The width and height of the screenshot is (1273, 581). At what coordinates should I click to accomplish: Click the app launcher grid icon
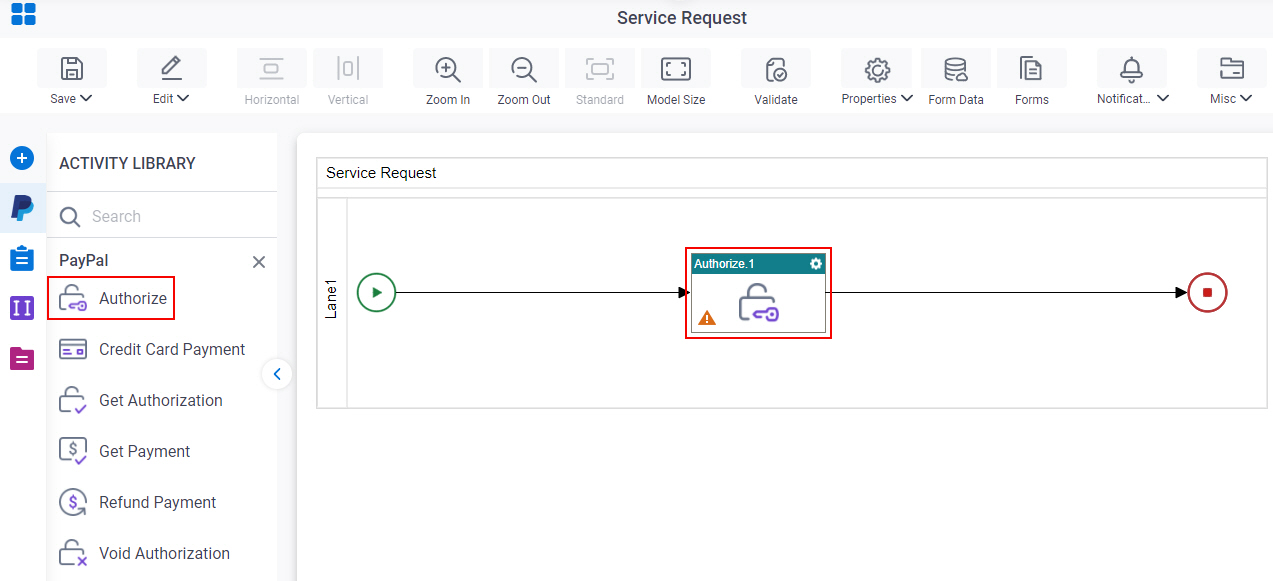pos(24,14)
